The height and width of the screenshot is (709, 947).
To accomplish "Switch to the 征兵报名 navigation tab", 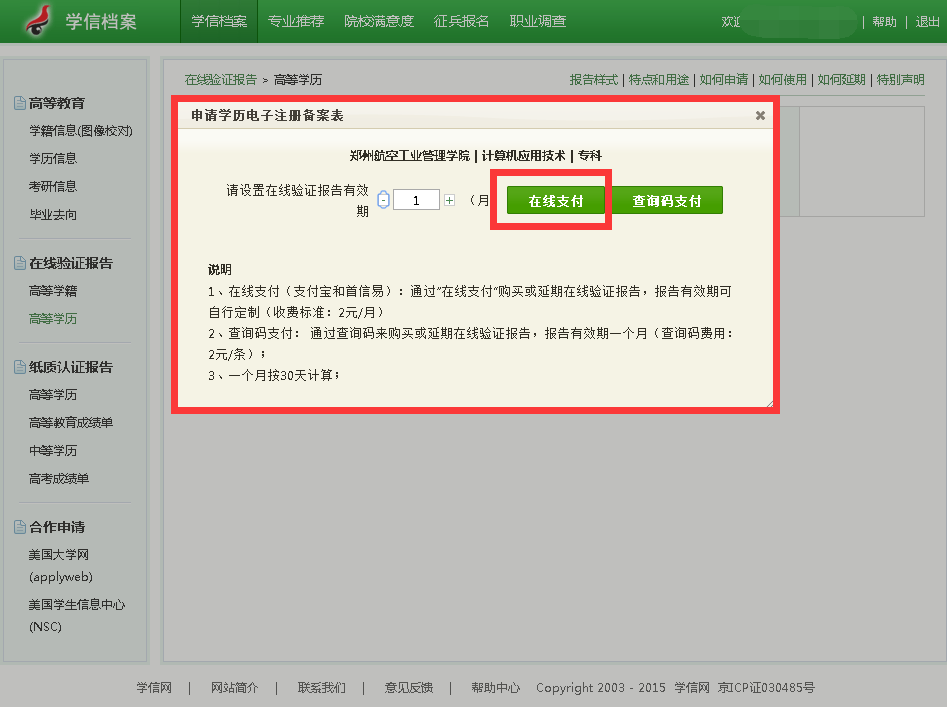I will [x=462, y=21].
